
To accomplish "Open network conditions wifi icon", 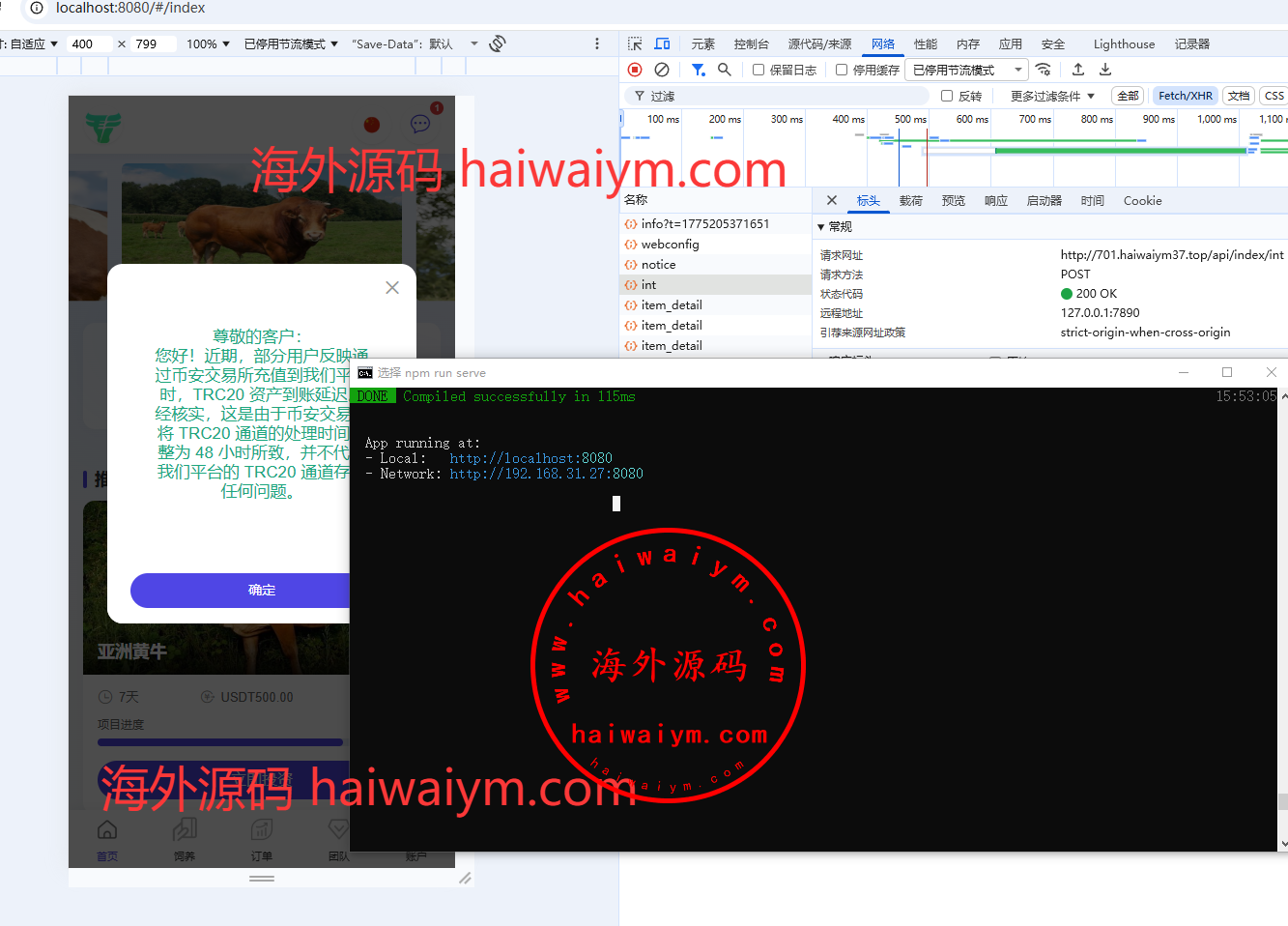I will [x=1044, y=70].
